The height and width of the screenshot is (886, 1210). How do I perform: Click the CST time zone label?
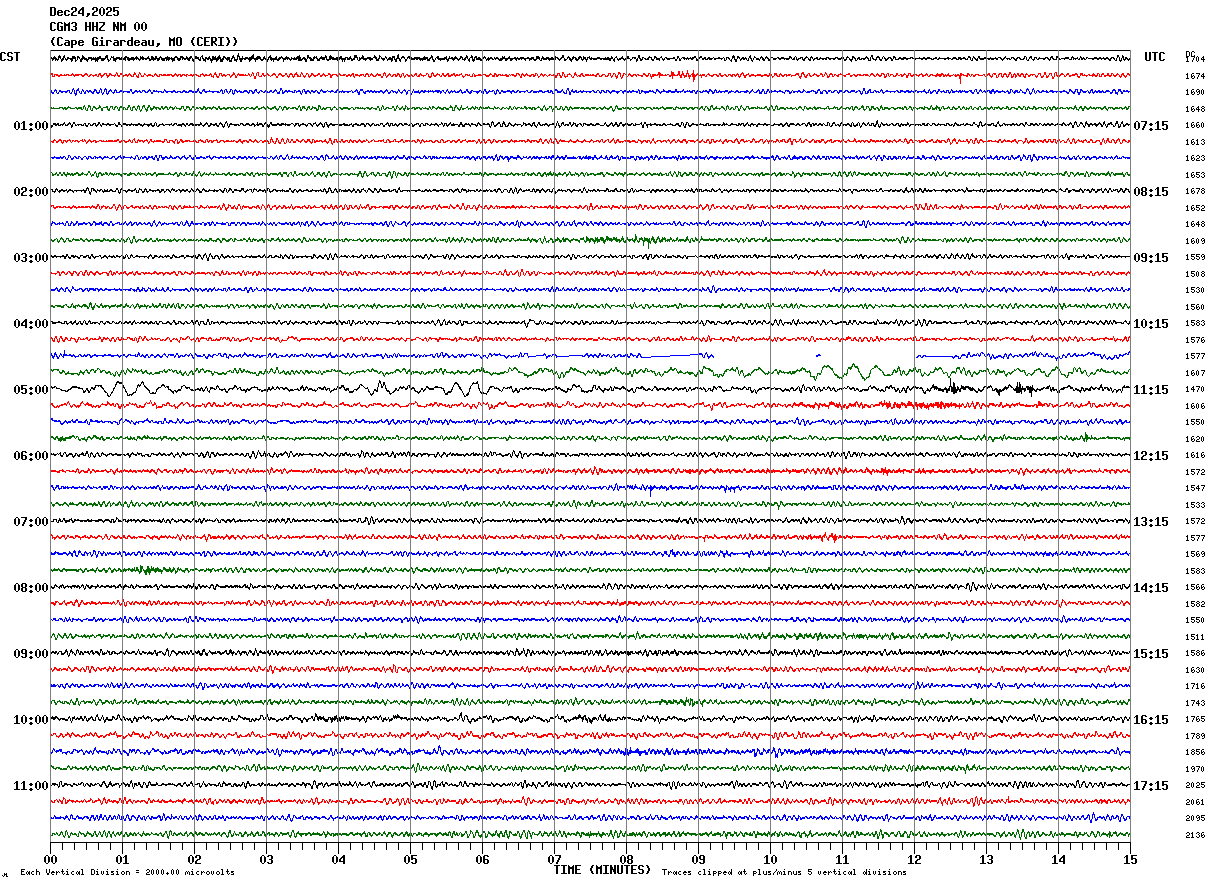(10, 57)
